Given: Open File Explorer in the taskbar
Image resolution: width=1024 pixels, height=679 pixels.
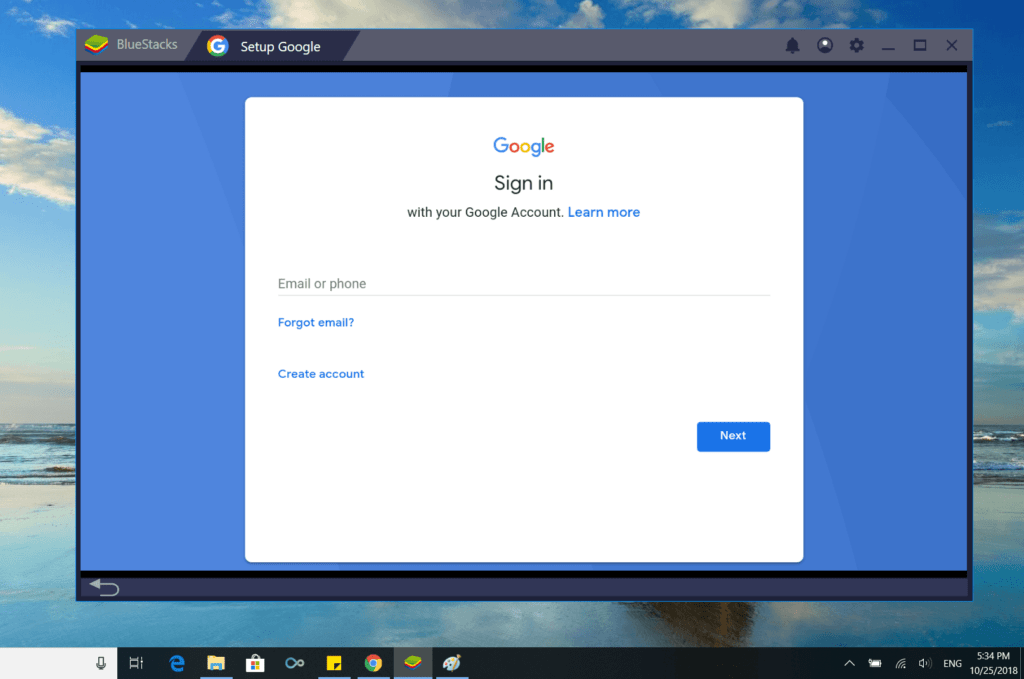Looking at the screenshot, I should (x=215, y=663).
